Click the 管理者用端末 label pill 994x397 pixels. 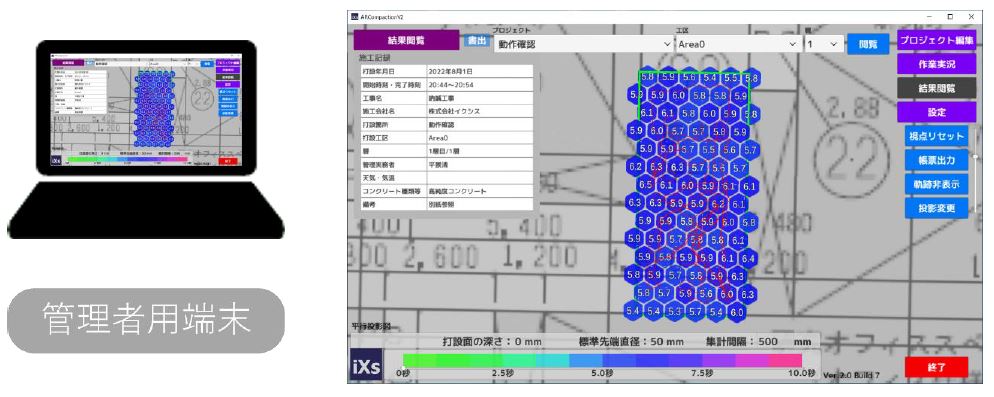click(x=146, y=320)
